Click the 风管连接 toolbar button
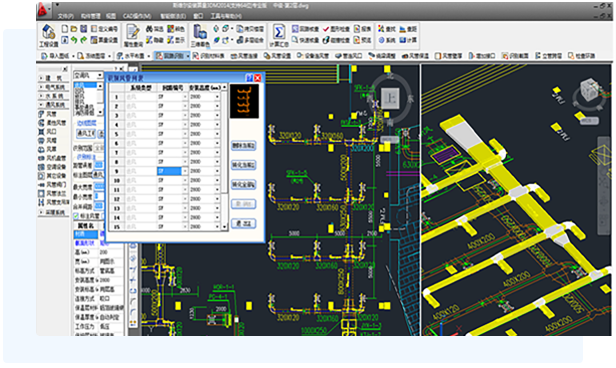616x368 pixels. click(244, 56)
